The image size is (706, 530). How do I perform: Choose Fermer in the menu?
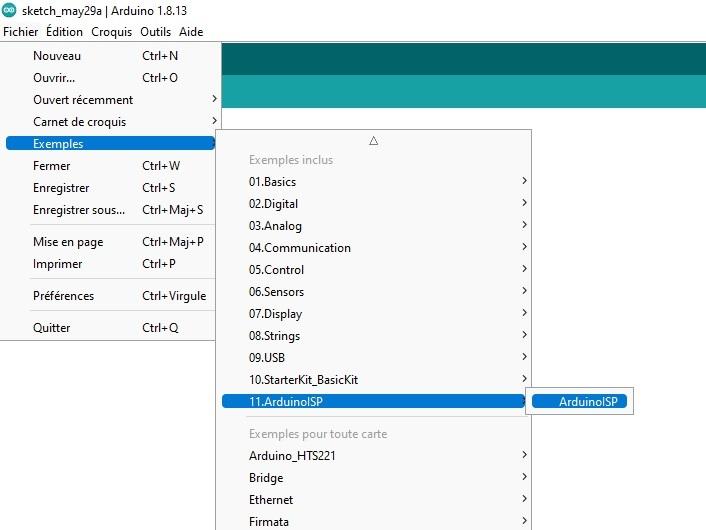[x=110, y=166]
